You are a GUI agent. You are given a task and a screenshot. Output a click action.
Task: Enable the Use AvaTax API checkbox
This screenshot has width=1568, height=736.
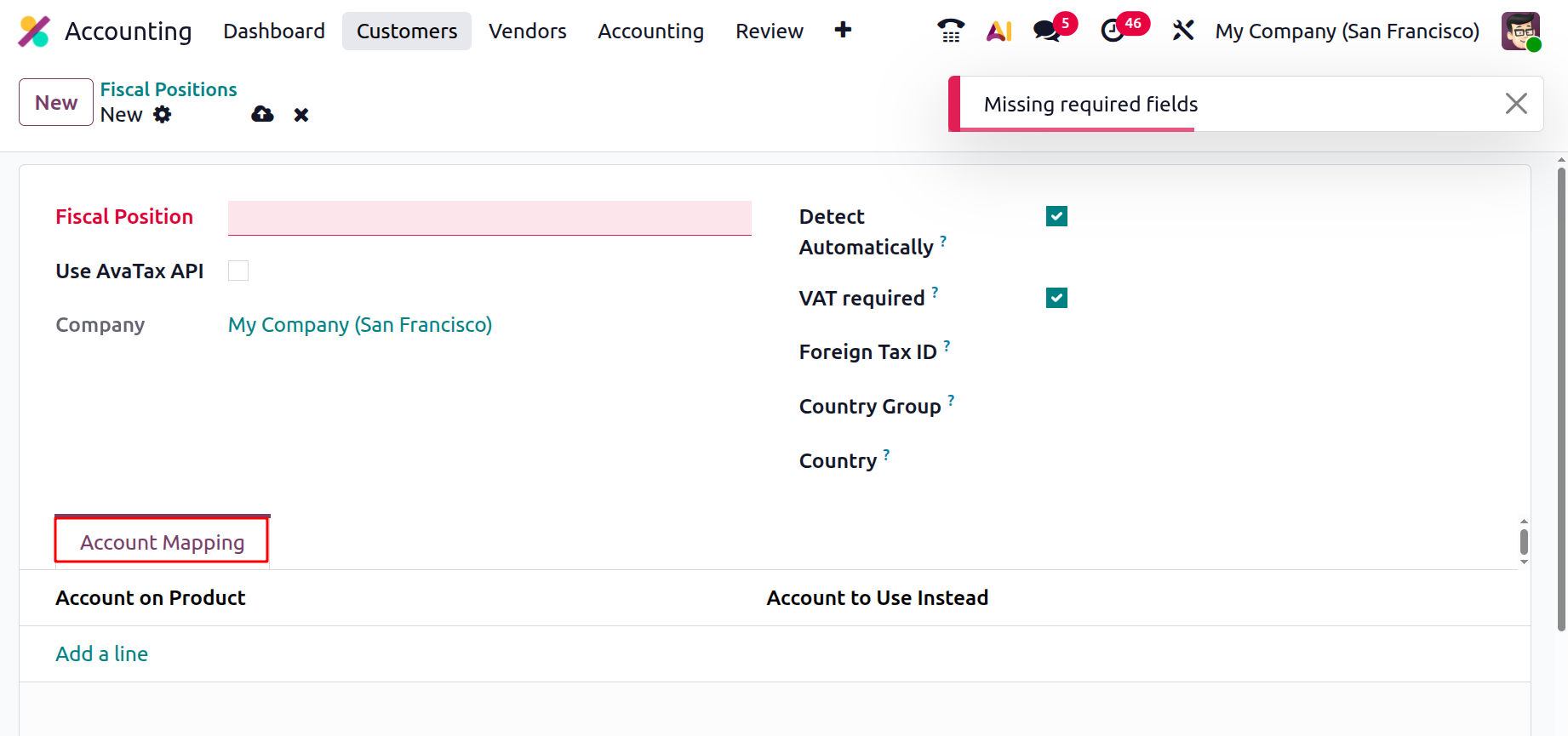(x=238, y=271)
